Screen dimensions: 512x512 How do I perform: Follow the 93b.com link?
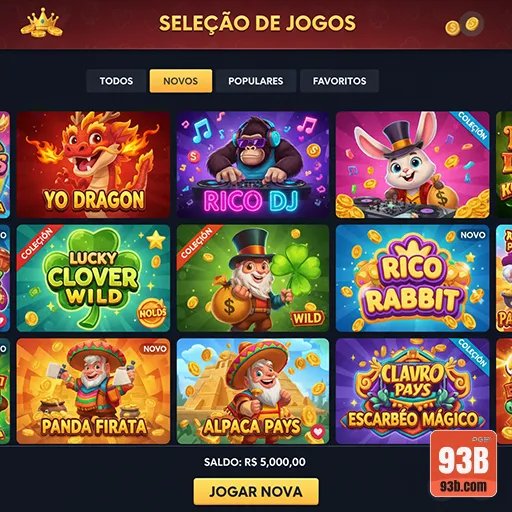point(463,487)
